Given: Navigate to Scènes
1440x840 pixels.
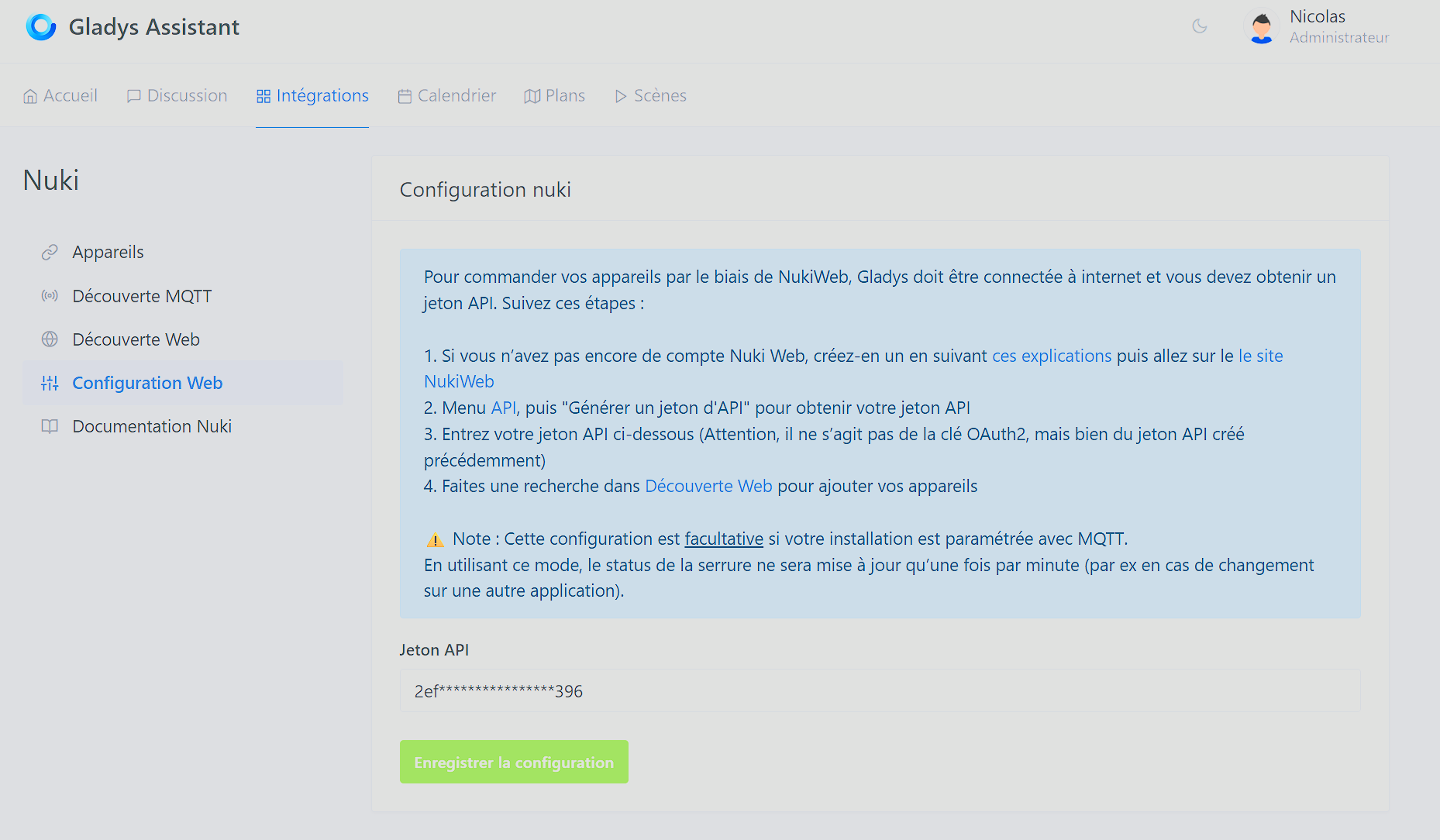Looking at the screenshot, I should [650, 95].
